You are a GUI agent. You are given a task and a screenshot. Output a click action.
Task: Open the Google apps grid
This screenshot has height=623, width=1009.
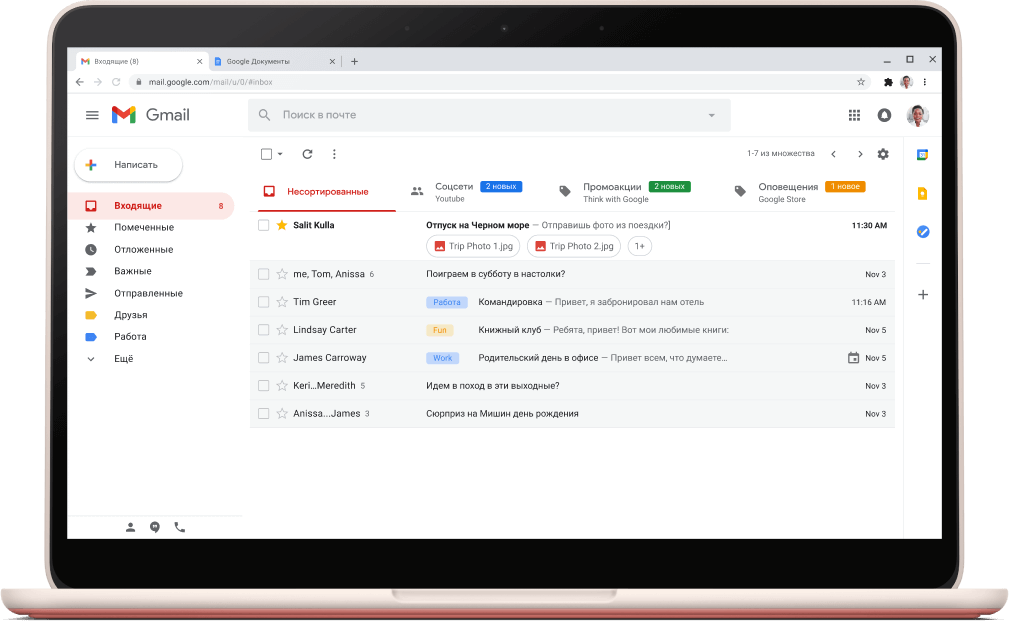tap(854, 115)
